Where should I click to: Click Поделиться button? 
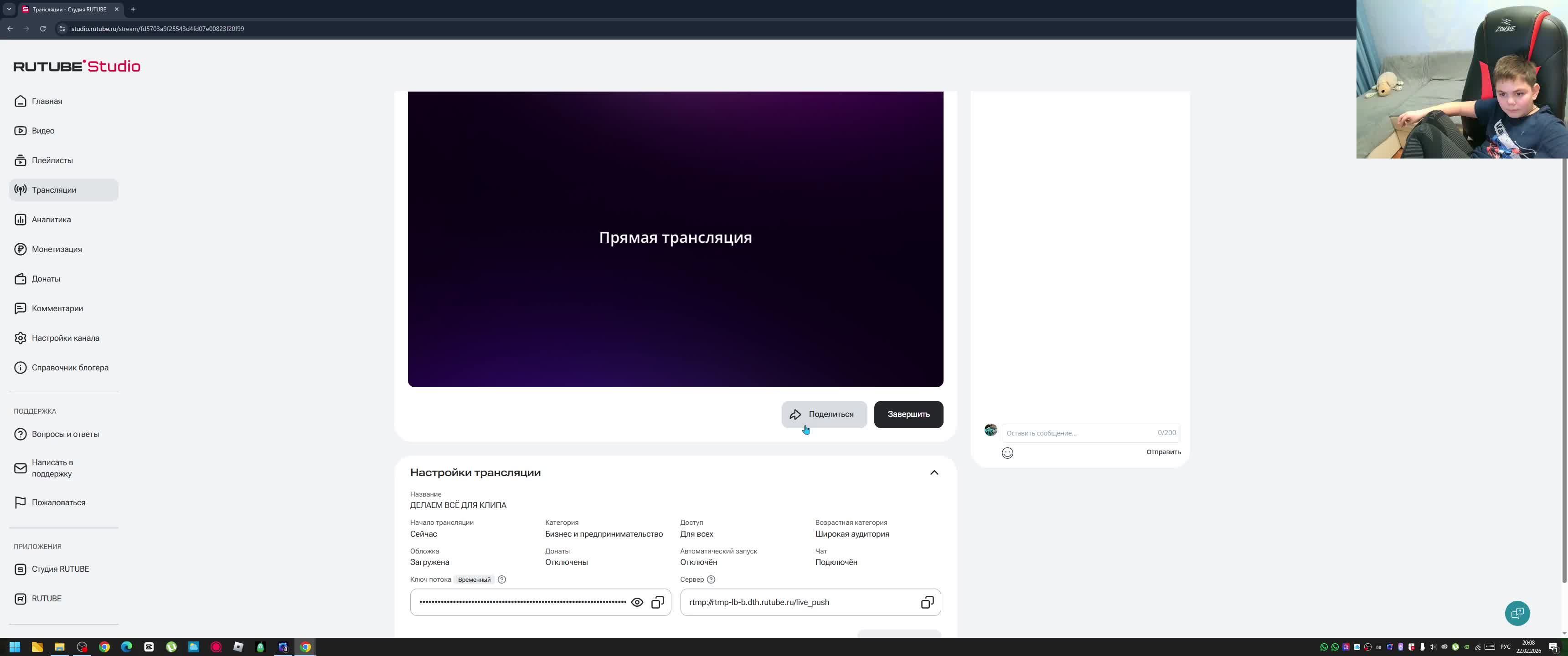pyautogui.click(x=824, y=415)
